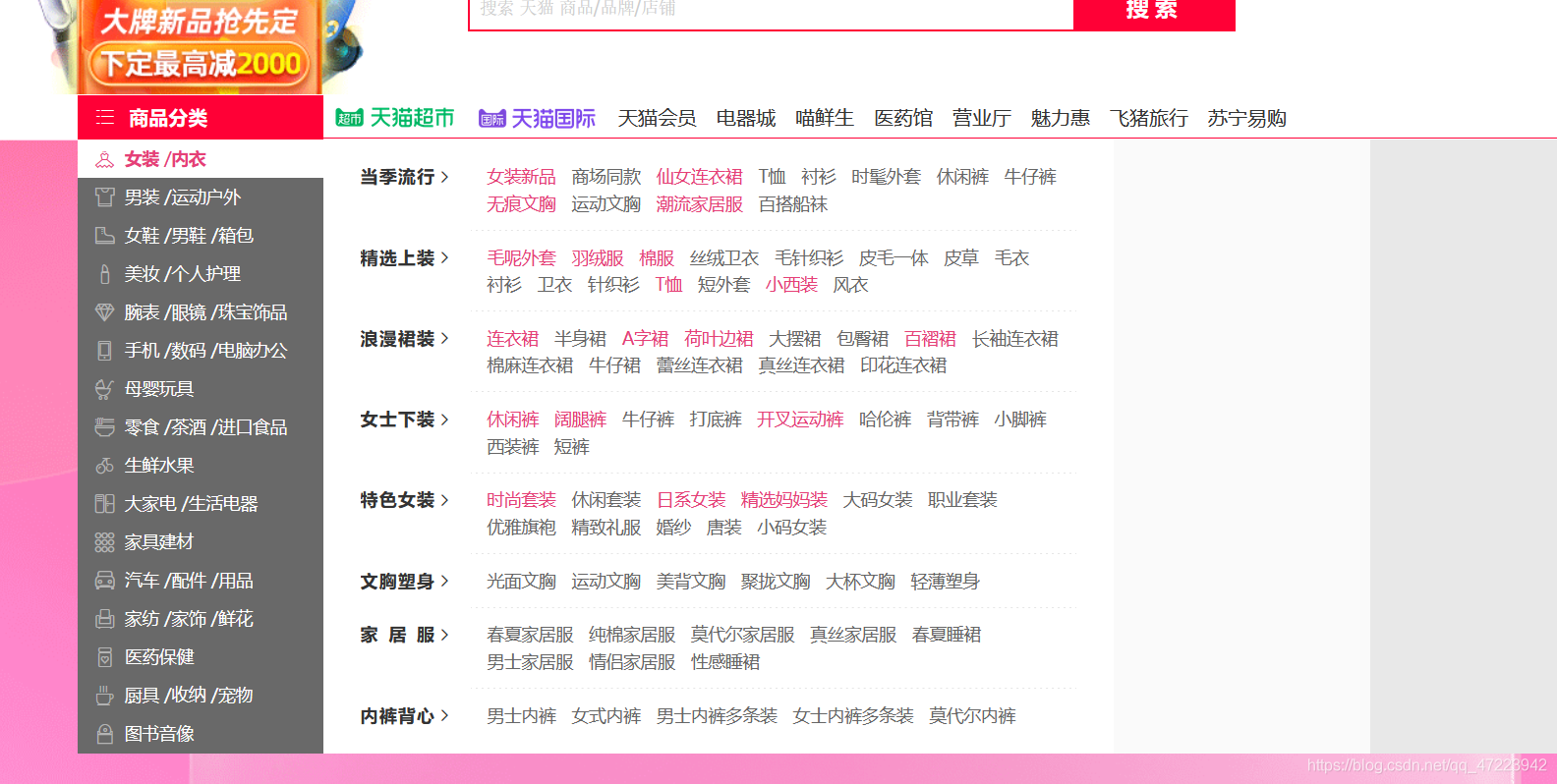
Task: Click the medicine icon next to 医药保健
Action: (x=104, y=657)
